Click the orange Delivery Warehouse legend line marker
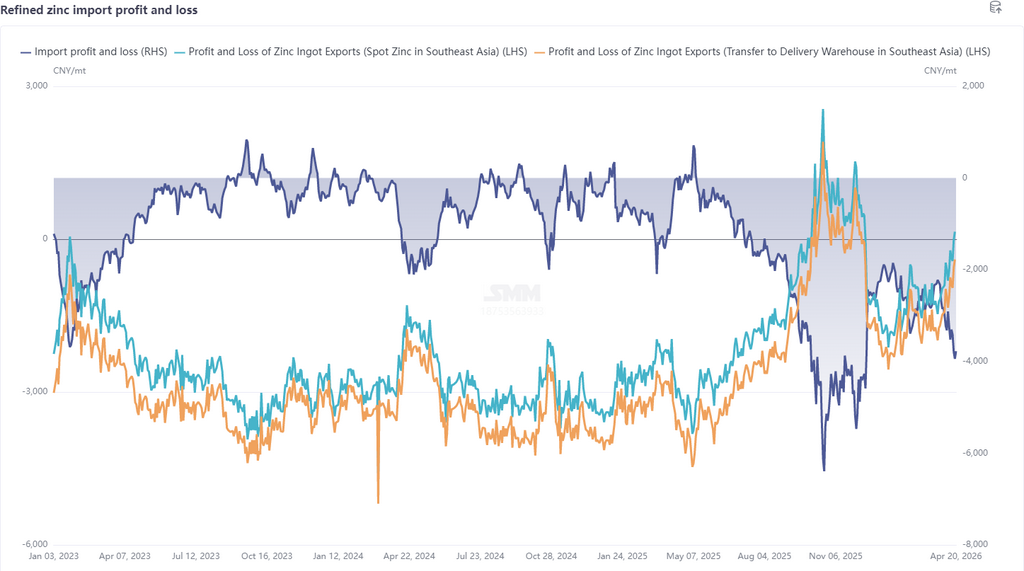 pyautogui.click(x=542, y=50)
